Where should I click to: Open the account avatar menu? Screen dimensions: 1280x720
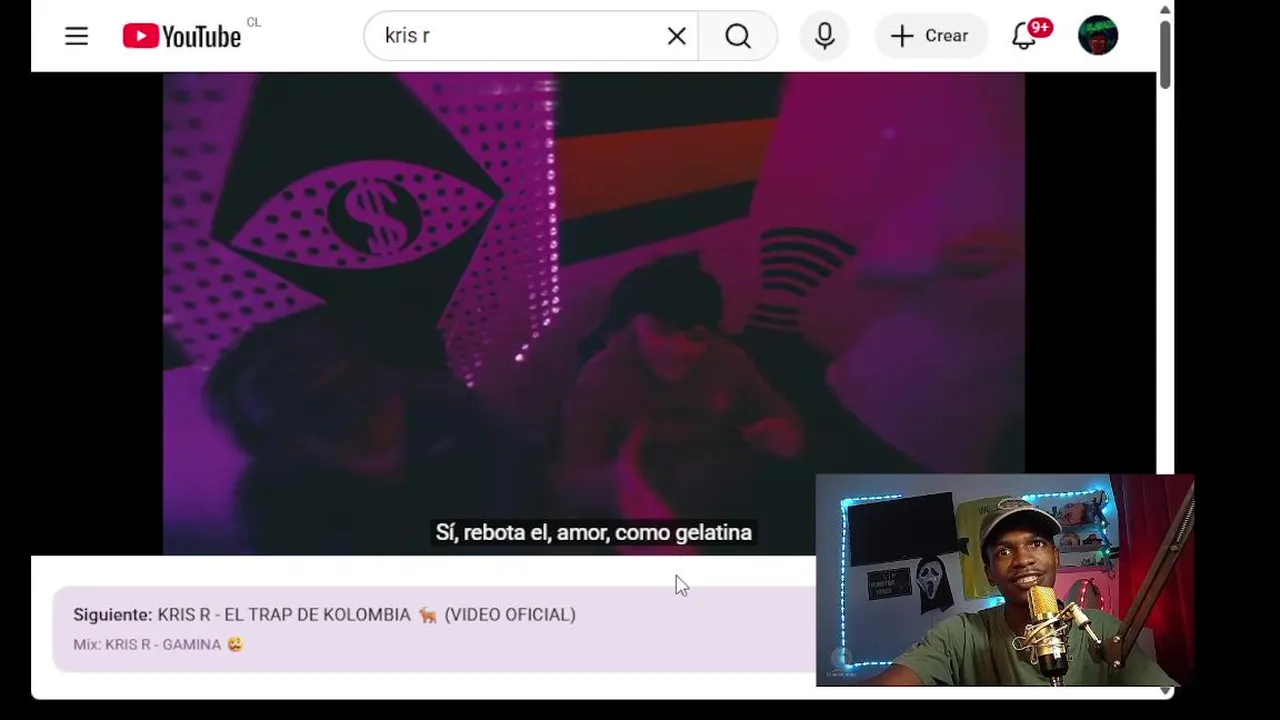click(x=1098, y=36)
